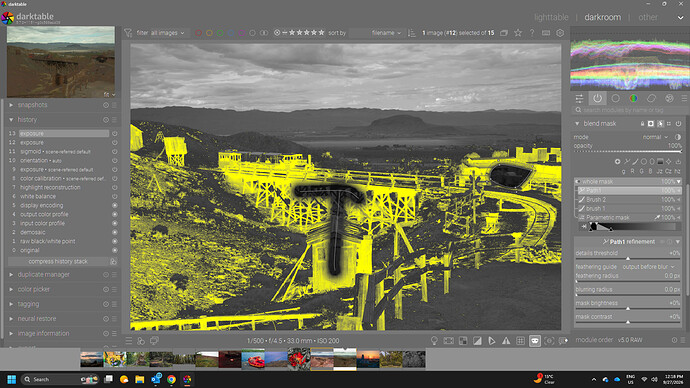The image size is (690, 388).
Task: Add a brush mask shape
Action: pos(635,162)
